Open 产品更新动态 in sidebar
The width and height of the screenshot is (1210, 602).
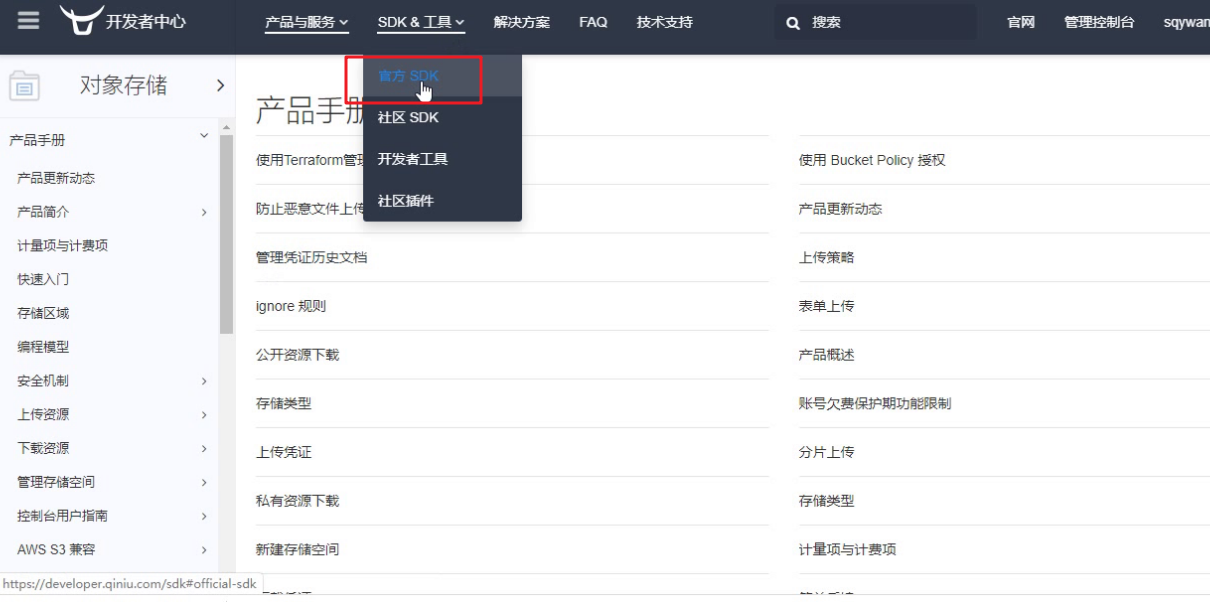(x=56, y=178)
